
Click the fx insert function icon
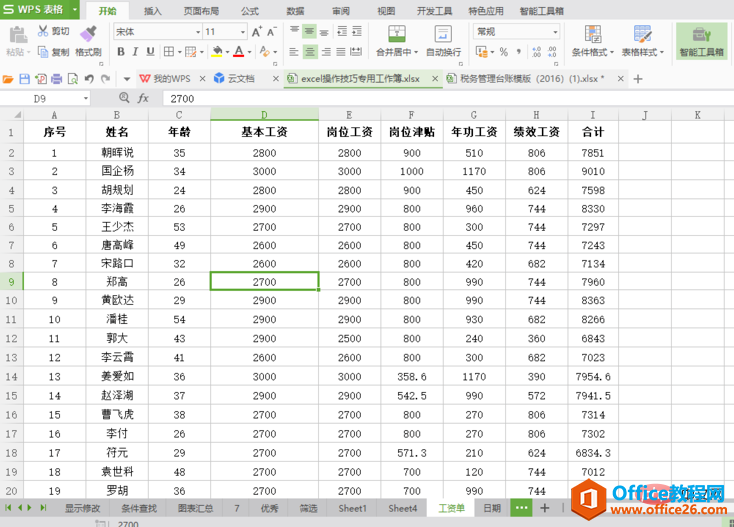(143, 98)
